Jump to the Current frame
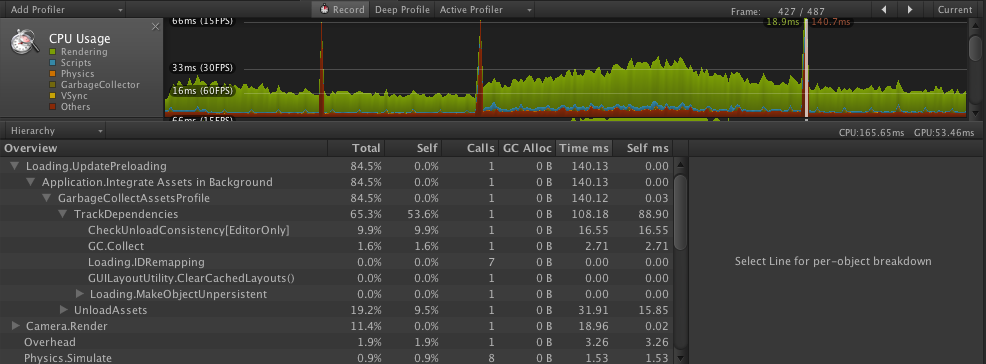The height and width of the screenshot is (364, 986). pyautogui.click(x=955, y=9)
